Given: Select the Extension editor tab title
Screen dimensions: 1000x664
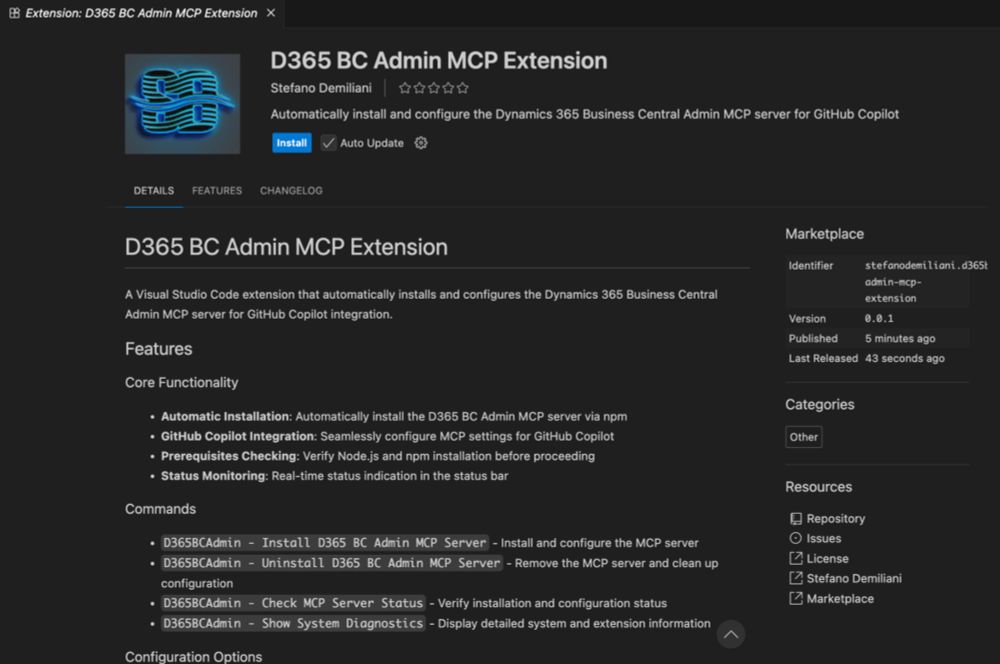Looking at the screenshot, I should 141,13.
